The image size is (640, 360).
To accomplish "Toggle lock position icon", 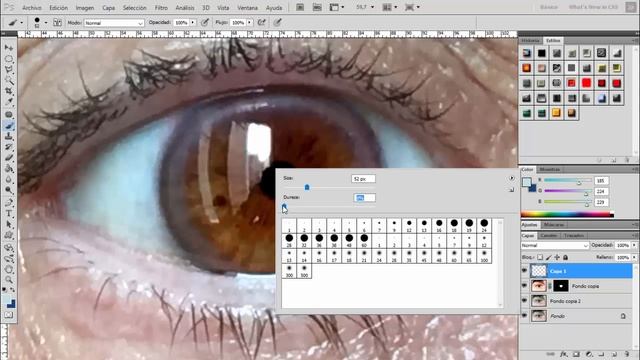I will tap(557, 257).
